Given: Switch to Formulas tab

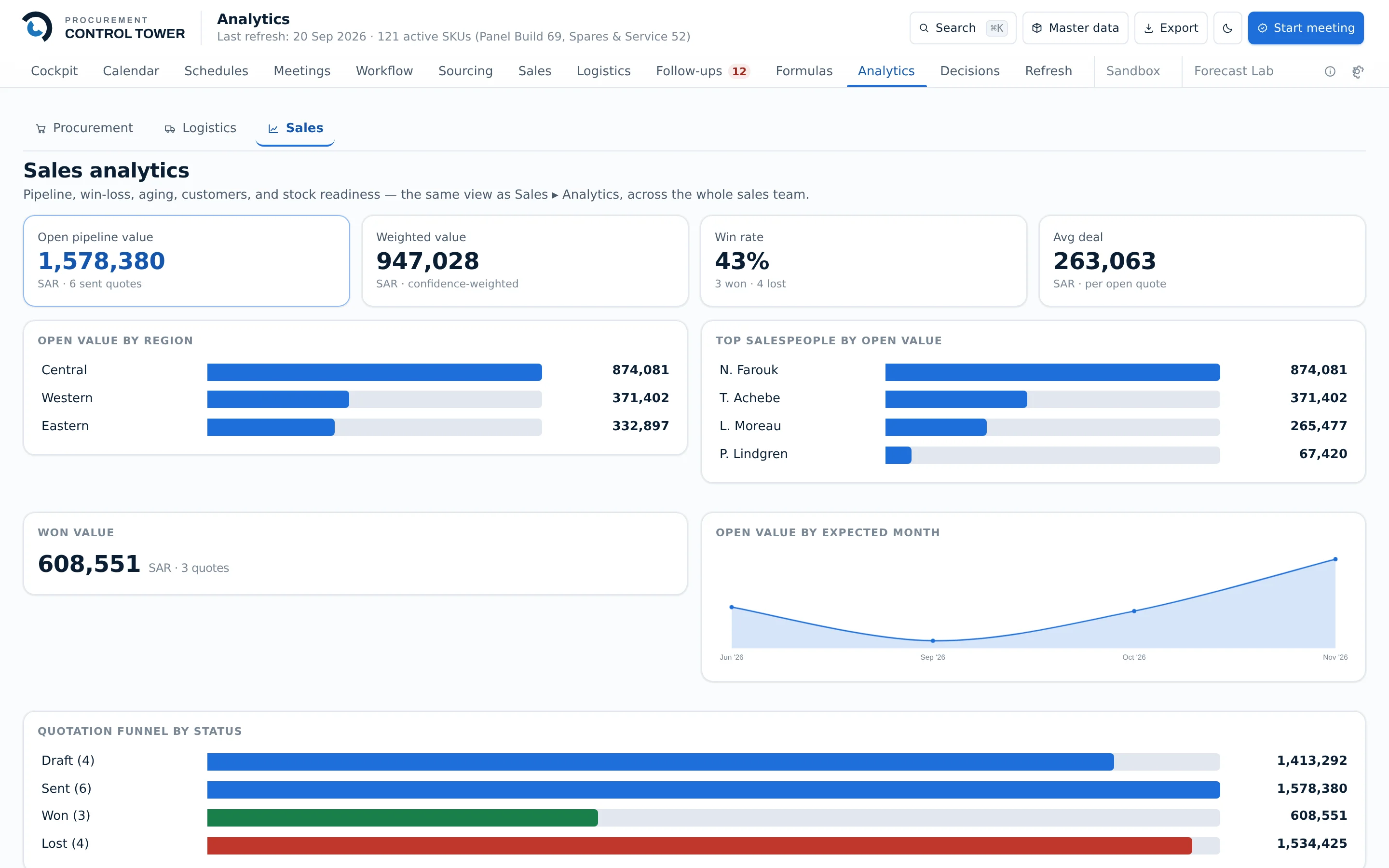Looking at the screenshot, I should coord(803,71).
